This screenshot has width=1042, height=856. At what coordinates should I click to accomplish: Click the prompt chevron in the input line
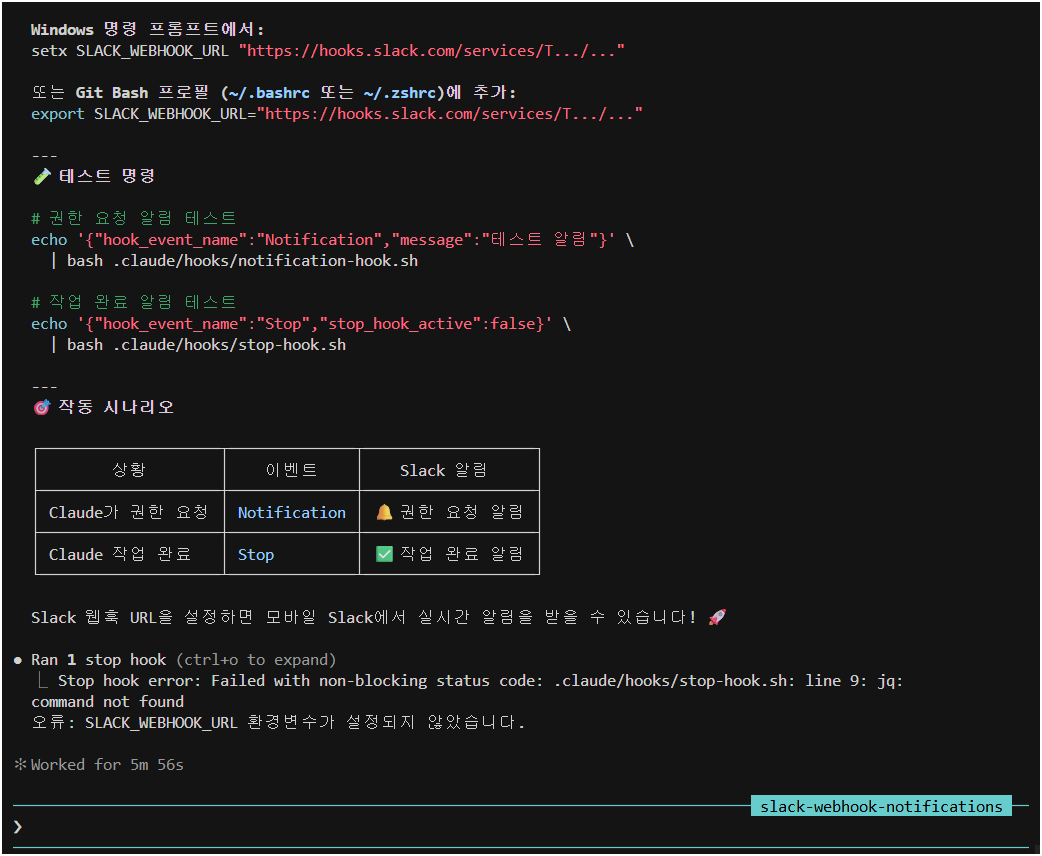[18, 827]
